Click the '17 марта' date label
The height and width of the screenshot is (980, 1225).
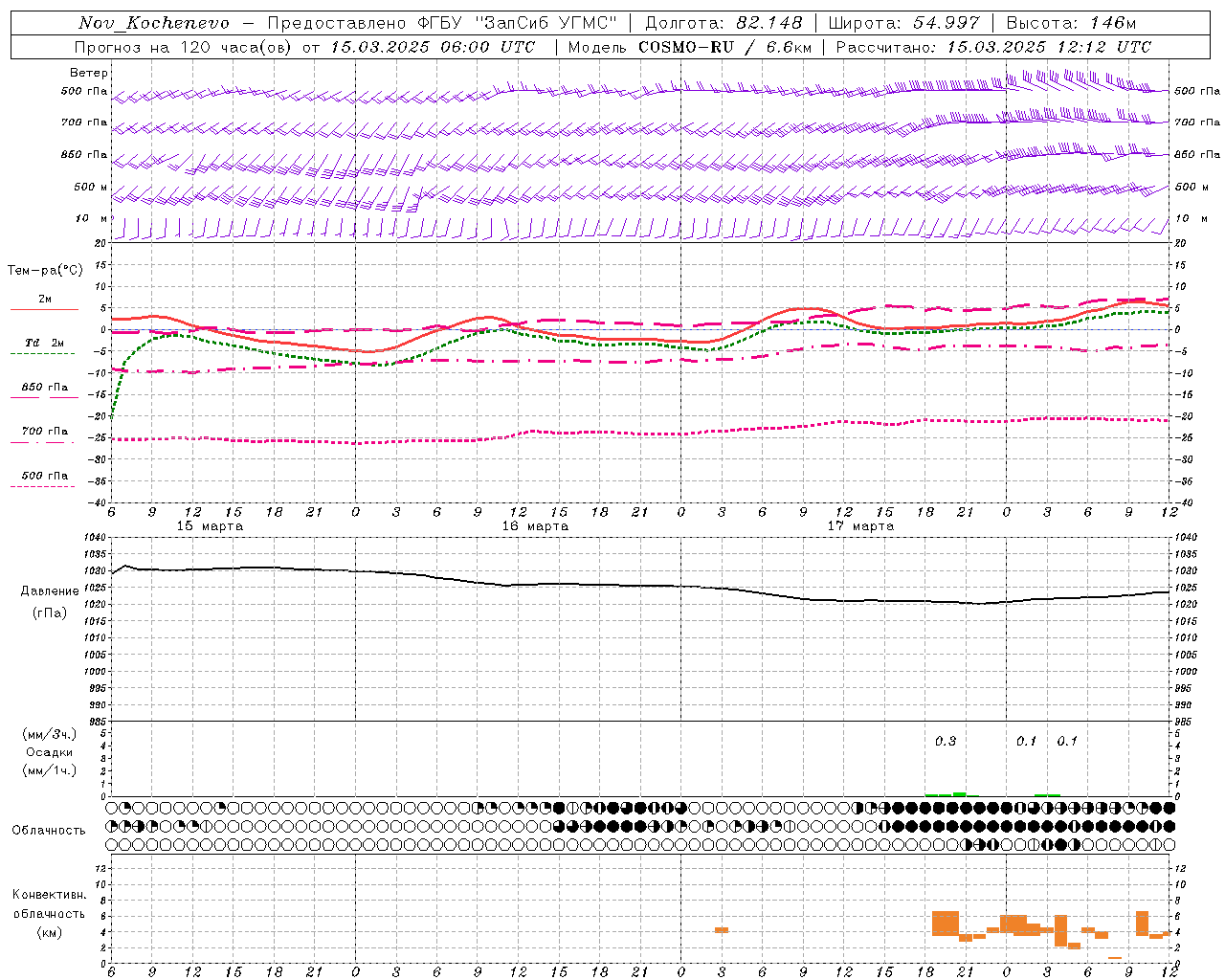(861, 526)
